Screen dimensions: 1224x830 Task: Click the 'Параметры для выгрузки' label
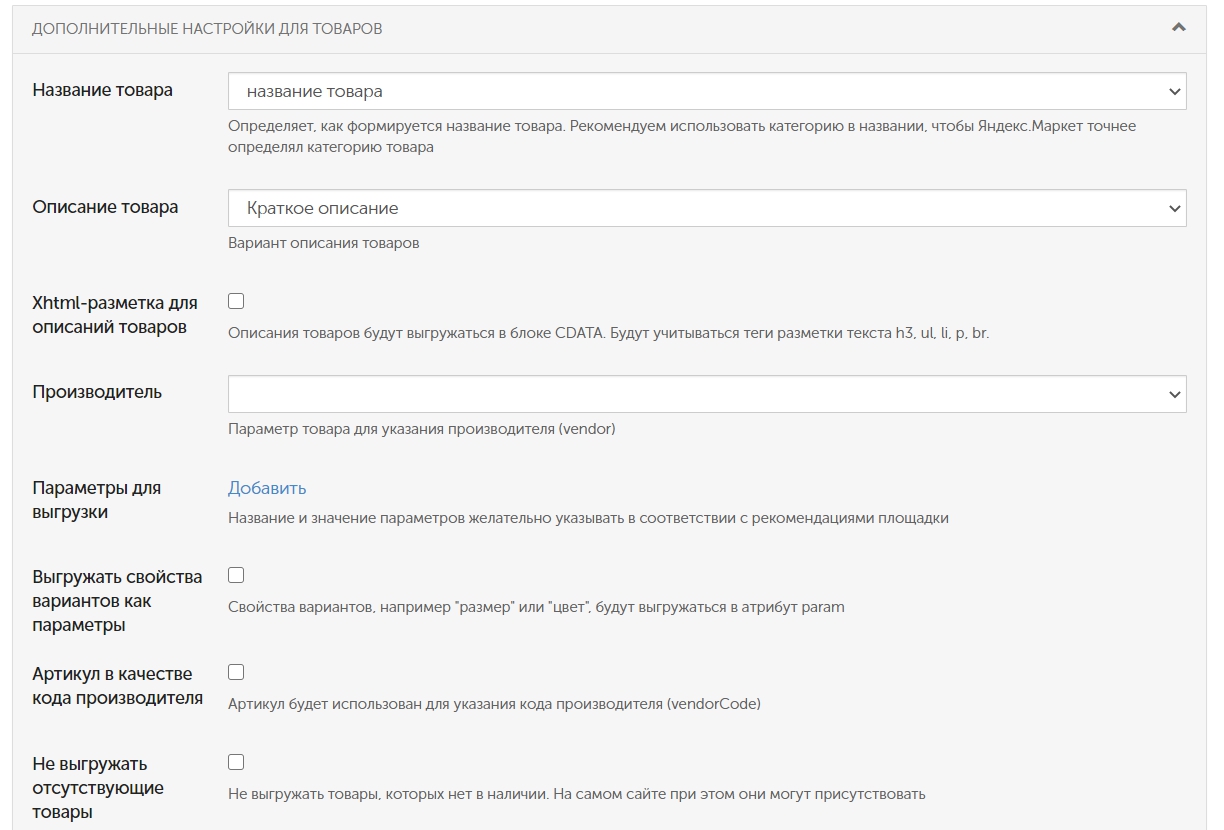pos(96,500)
